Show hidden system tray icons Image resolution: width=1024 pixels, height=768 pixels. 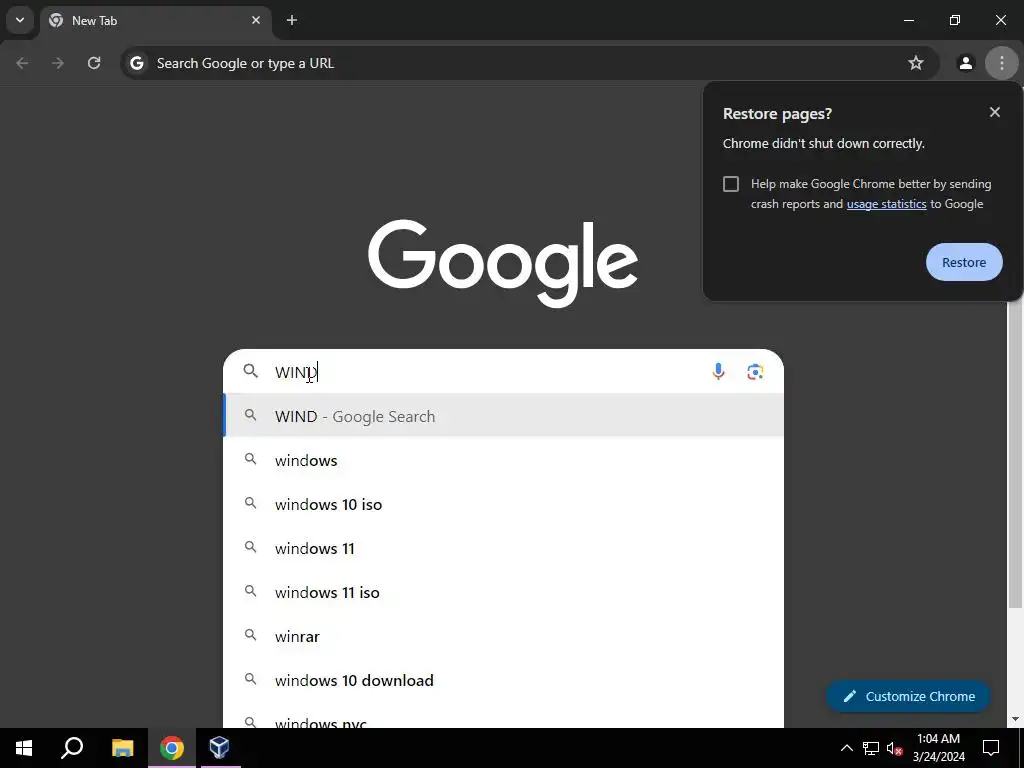pyautogui.click(x=846, y=748)
